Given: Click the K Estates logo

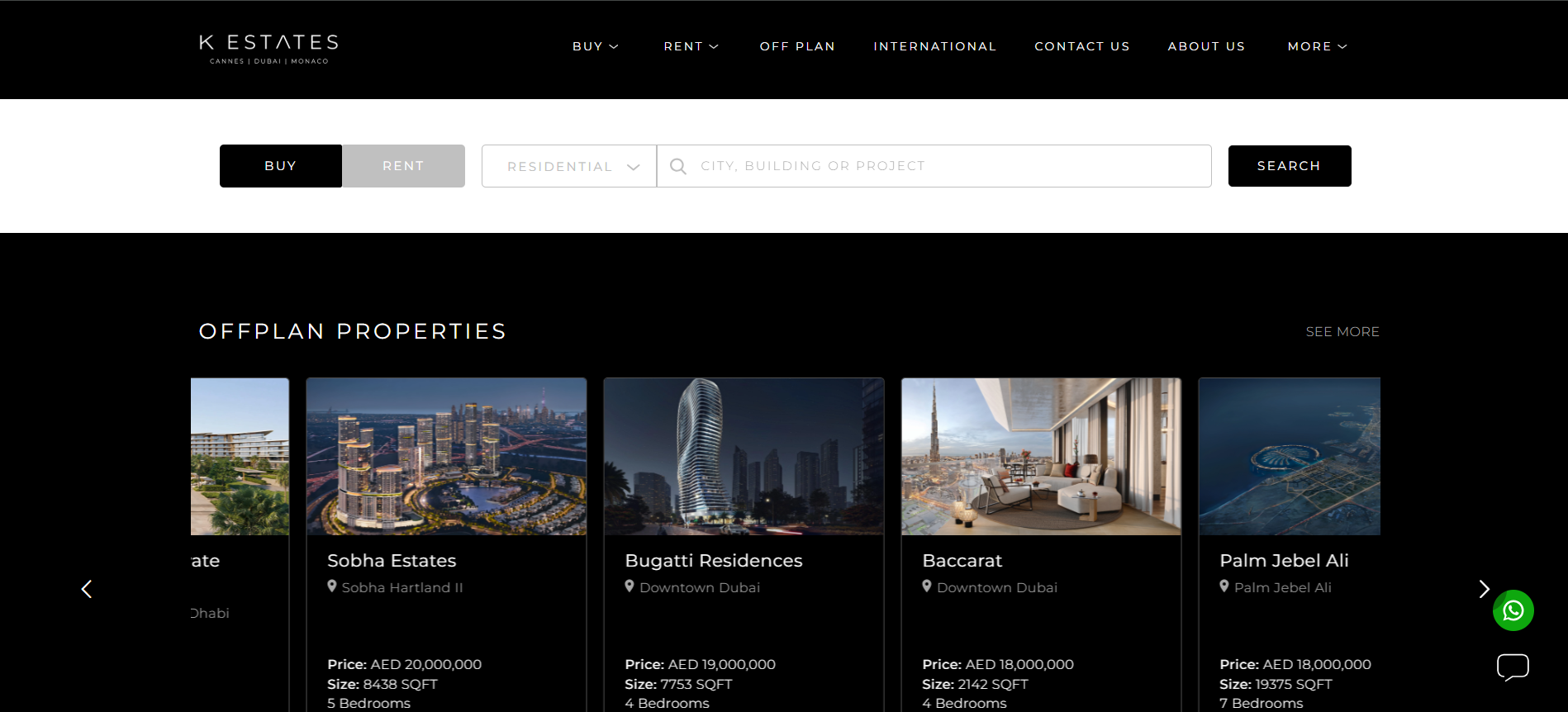Looking at the screenshot, I should [268, 48].
